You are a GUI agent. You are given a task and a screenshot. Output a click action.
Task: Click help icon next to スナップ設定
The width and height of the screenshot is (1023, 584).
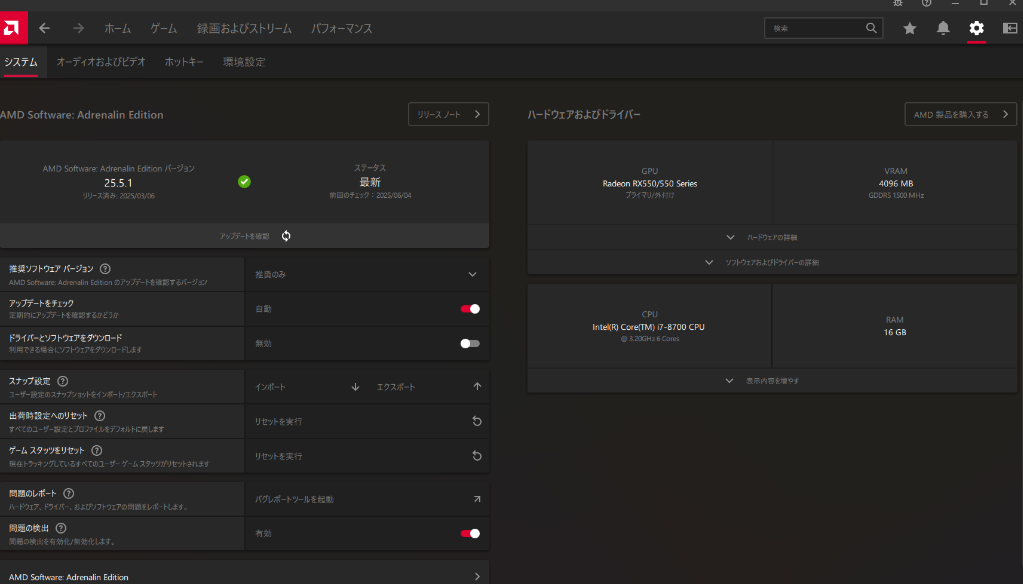point(63,381)
